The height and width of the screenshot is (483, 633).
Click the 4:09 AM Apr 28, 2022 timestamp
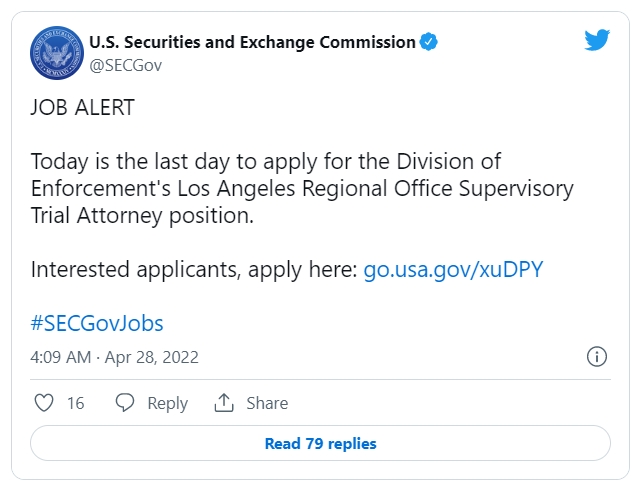tap(115, 357)
